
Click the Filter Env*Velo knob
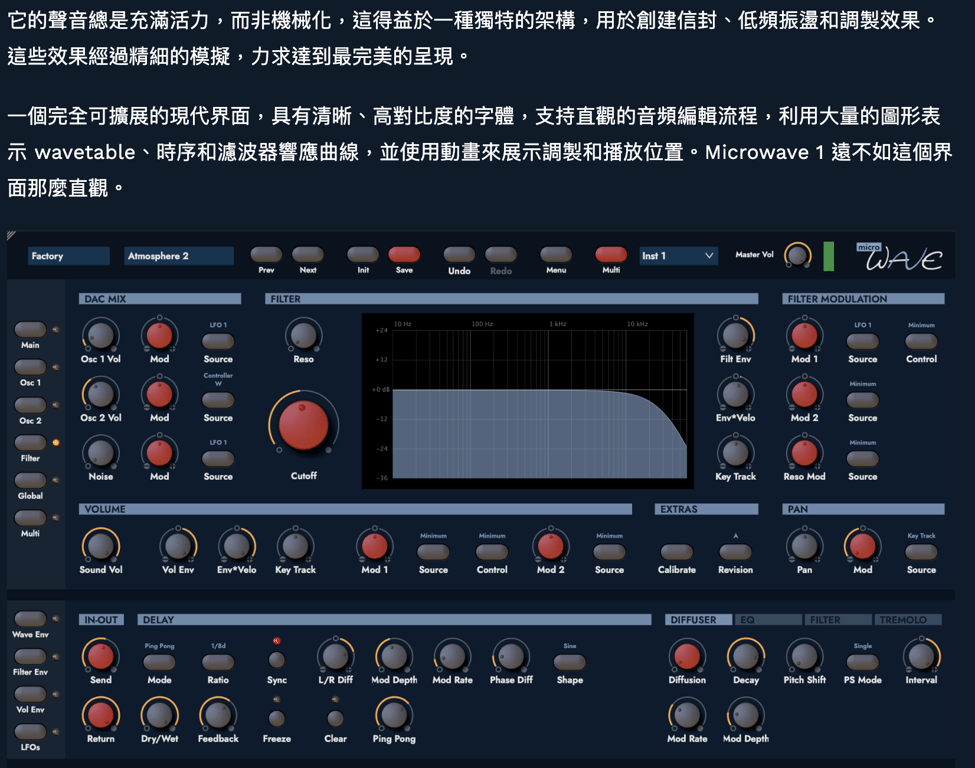pos(736,394)
